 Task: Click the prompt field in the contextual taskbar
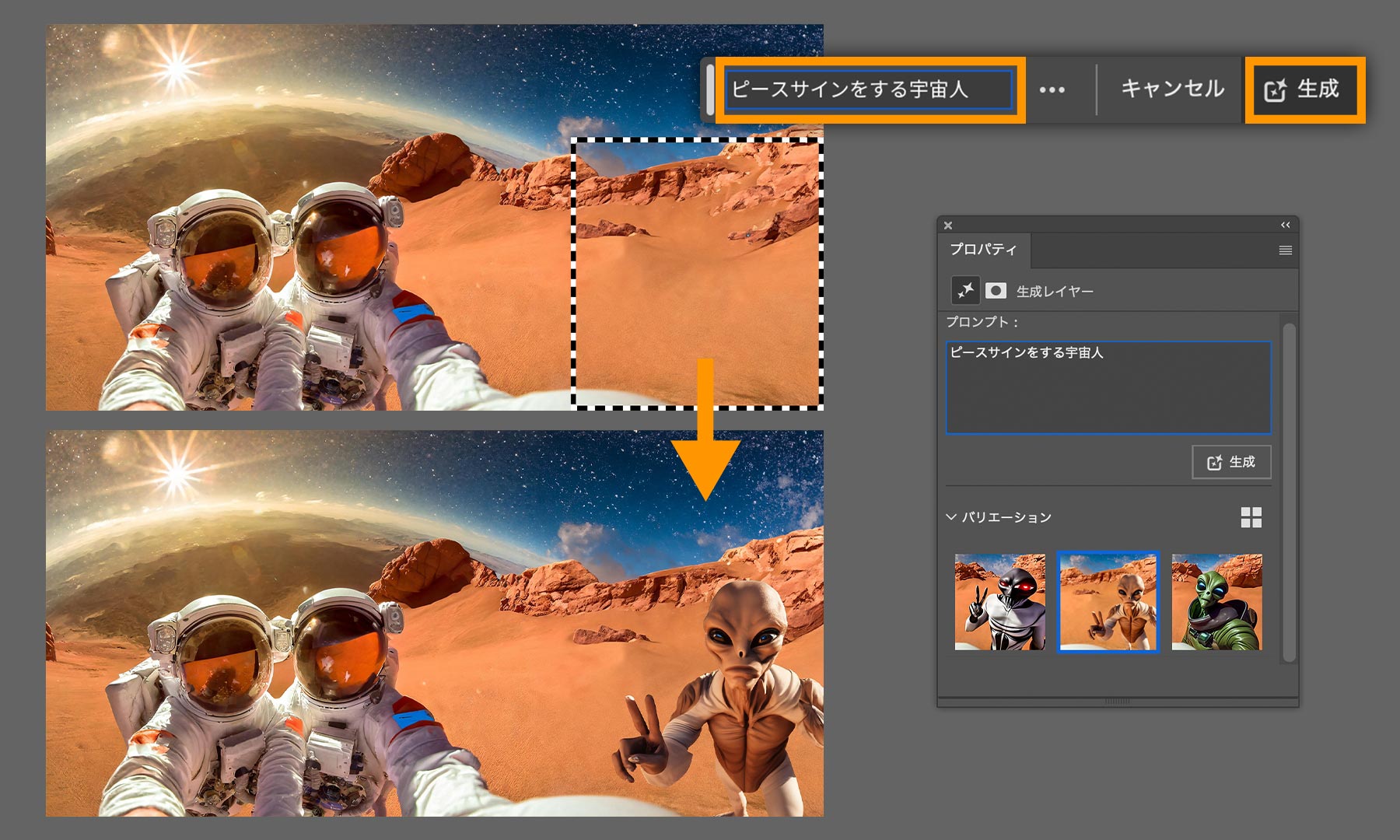click(x=869, y=89)
